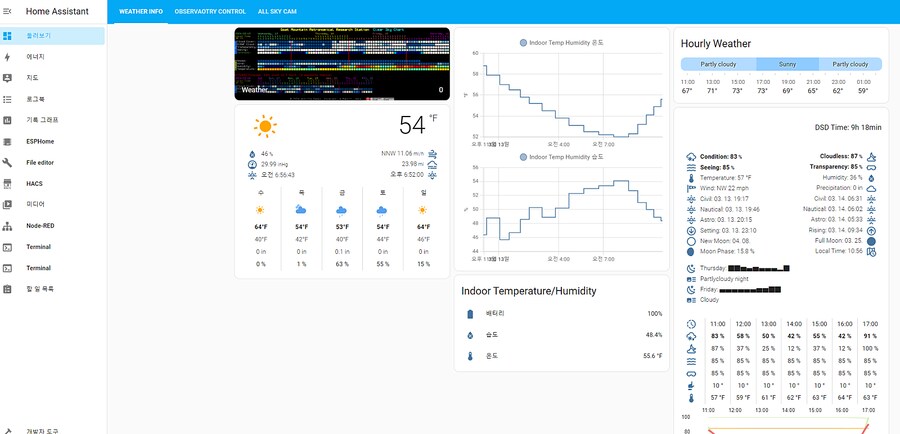Image resolution: width=900 pixels, height=434 pixels.
Task: Collapse the sidebar with the menu icon
Action: [7, 11]
